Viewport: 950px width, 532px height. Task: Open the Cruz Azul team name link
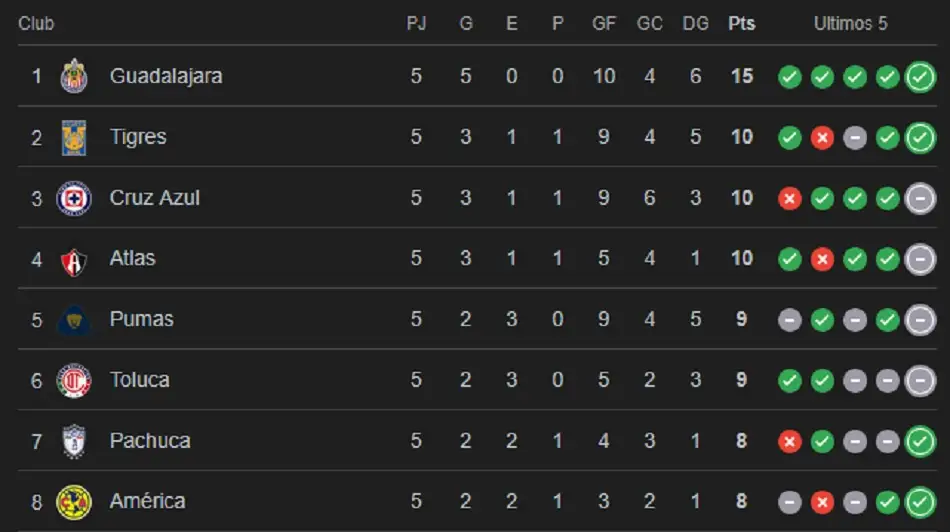(x=155, y=198)
